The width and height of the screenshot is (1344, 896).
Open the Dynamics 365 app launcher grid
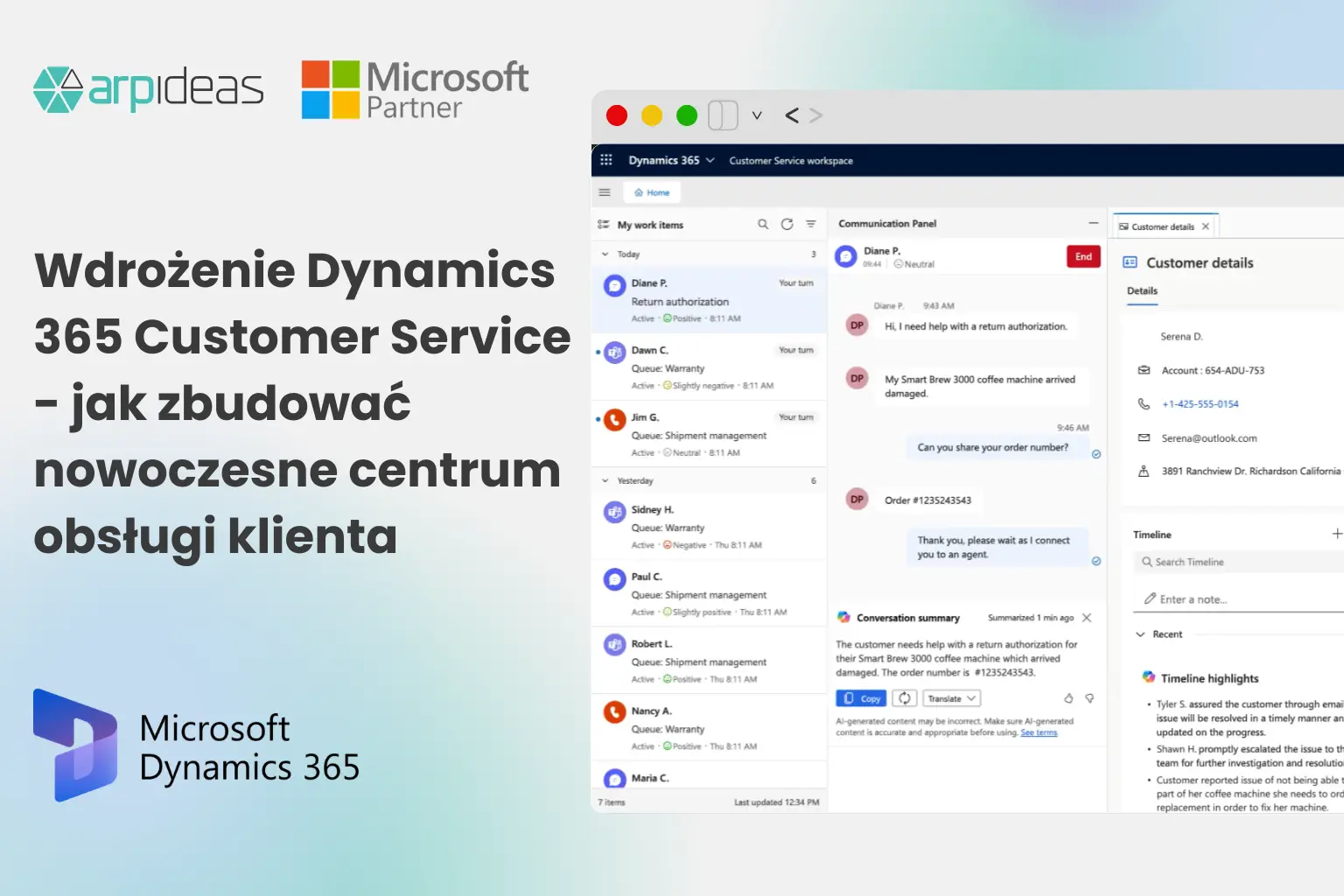tap(605, 160)
